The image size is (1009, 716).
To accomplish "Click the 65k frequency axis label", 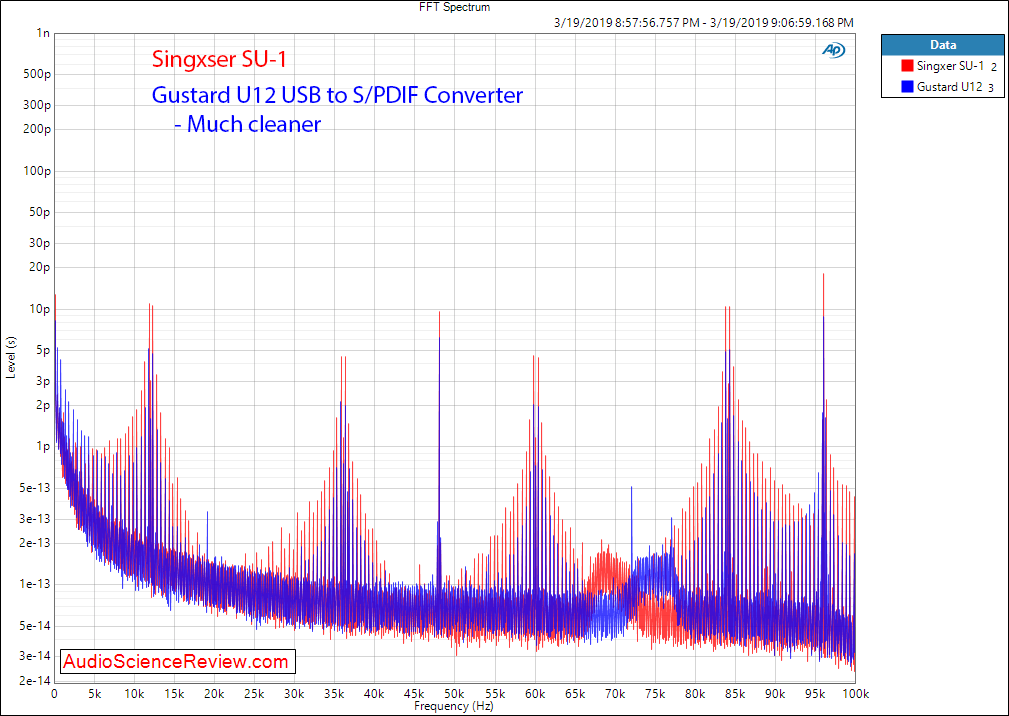I will click(x=575, y=694).
